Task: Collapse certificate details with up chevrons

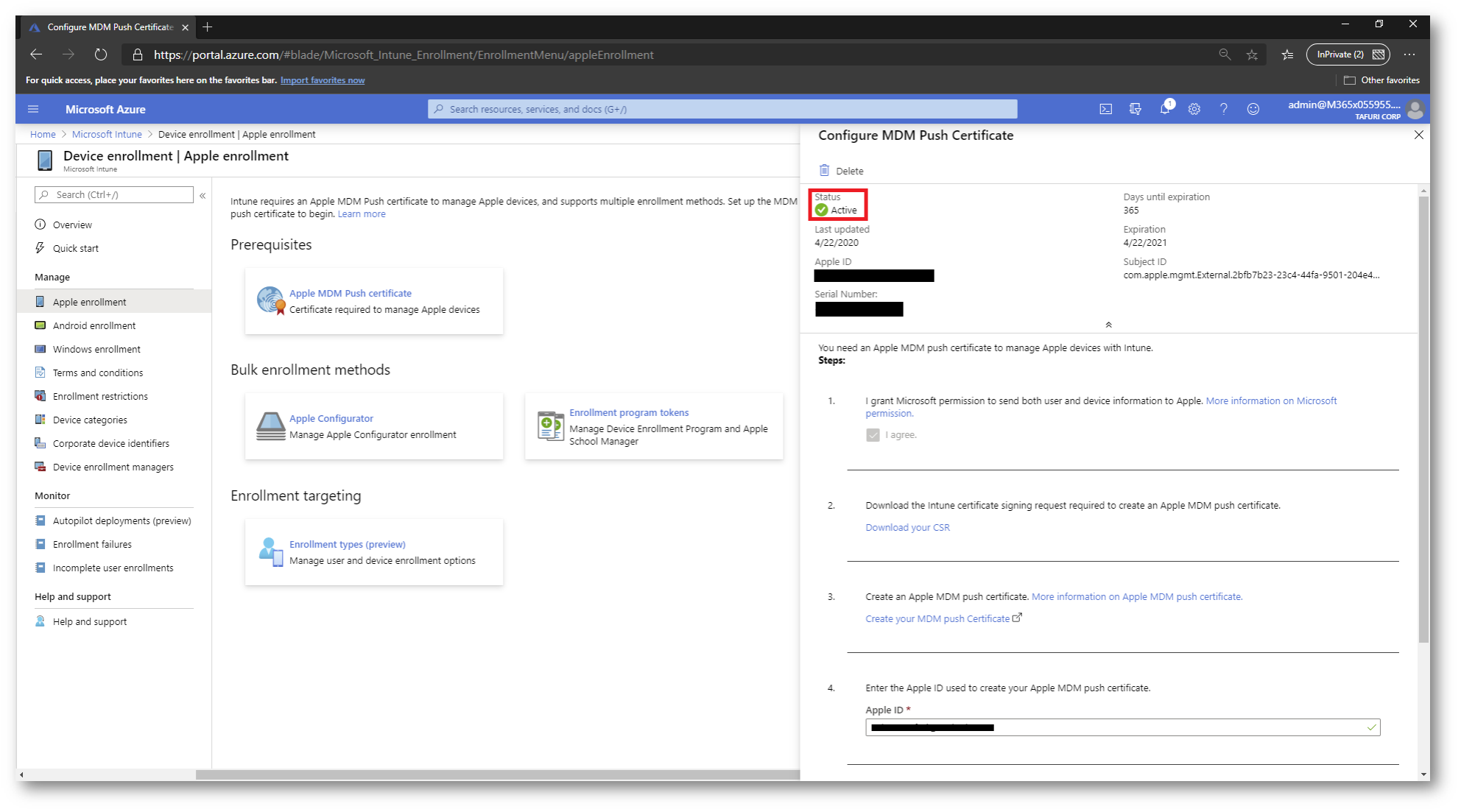Action: (x=1108, y=325)
